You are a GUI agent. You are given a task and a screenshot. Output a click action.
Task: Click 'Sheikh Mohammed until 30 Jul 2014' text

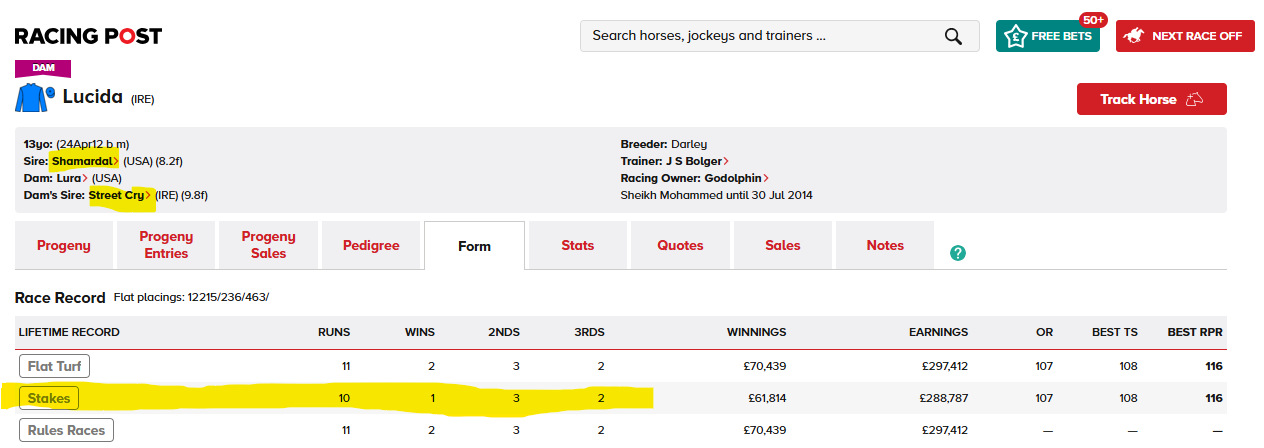(x=717, y=195)
